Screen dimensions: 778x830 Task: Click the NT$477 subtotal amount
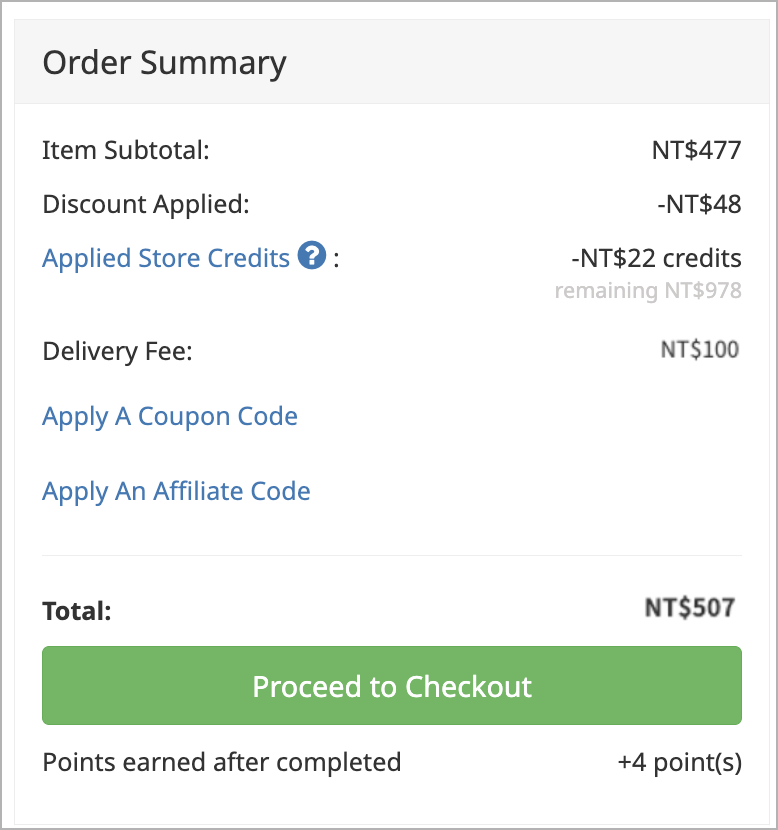696,150
